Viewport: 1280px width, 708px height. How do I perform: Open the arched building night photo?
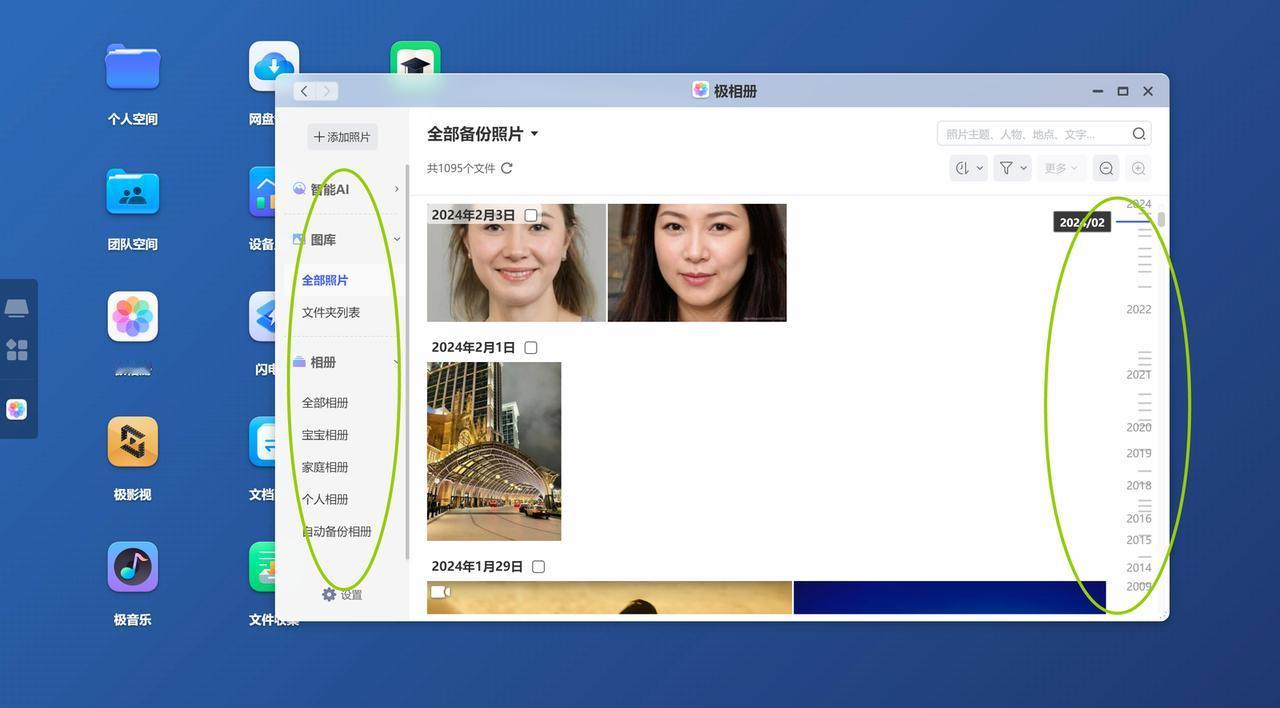click(x=494, y=451)
